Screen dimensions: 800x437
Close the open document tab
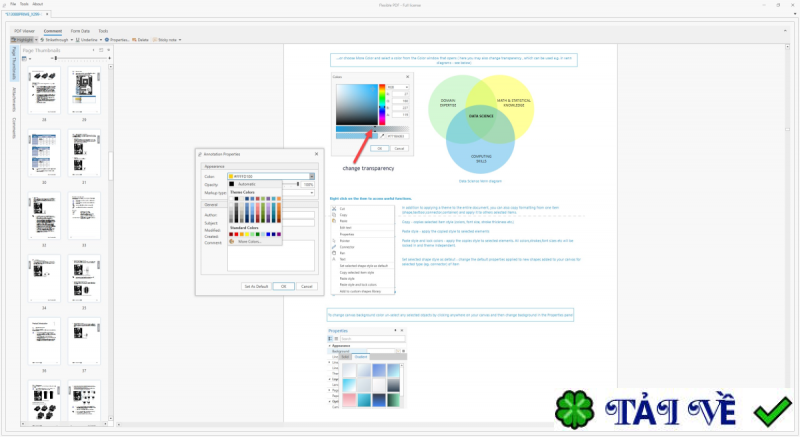pos(47,14)
